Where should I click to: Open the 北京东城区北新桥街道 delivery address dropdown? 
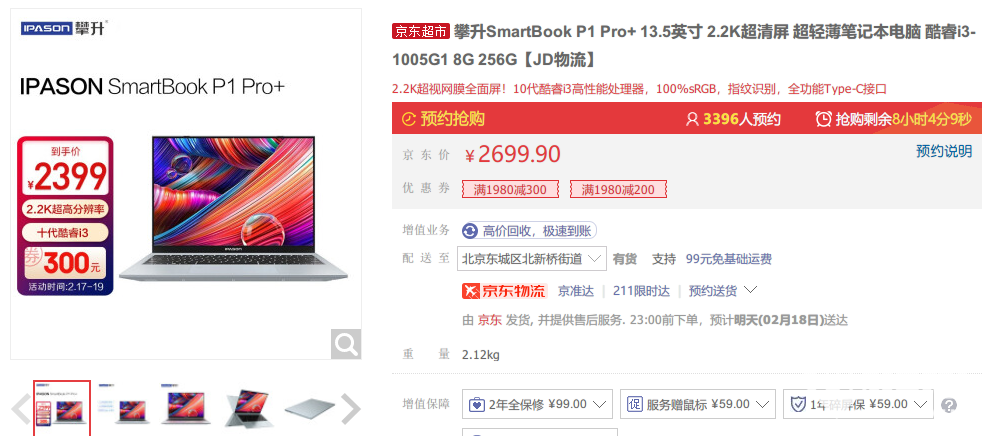[532, 259]
